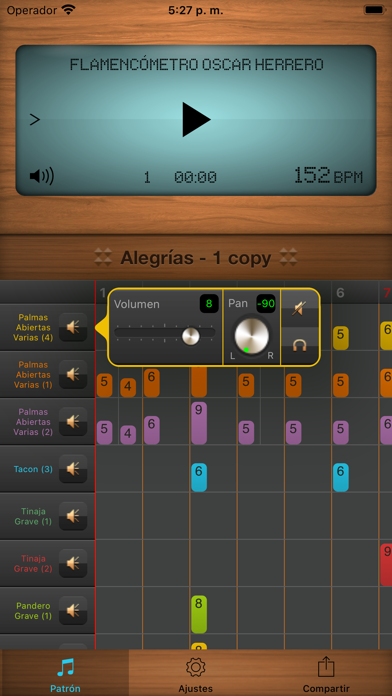This screenshot has height=696, width=392.
Task: Tap the FLAMENCÓMETRO OSCAR HERRERO title
Action: [196, 65]
